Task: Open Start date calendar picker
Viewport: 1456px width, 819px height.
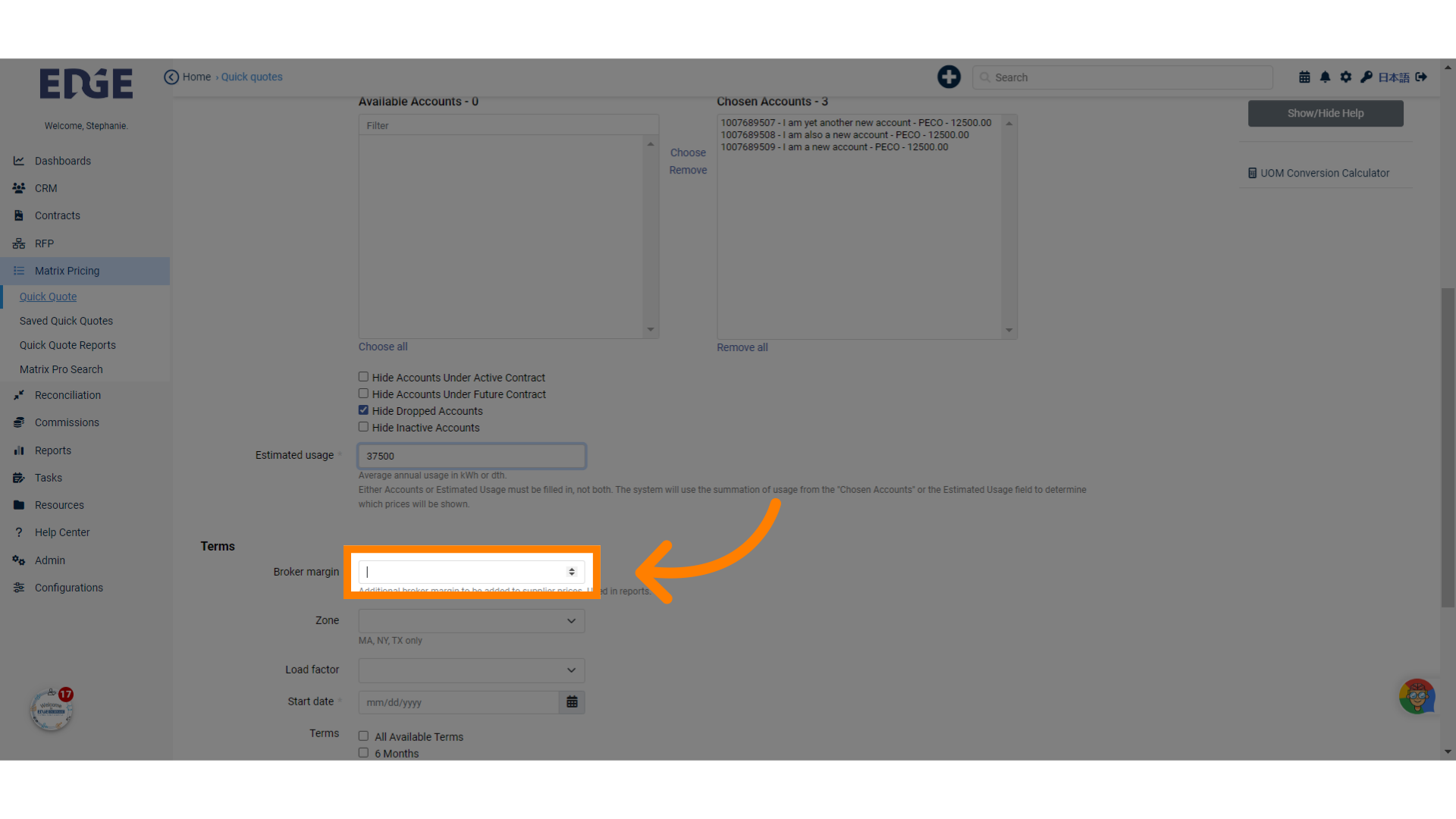Action: [572, 702]
